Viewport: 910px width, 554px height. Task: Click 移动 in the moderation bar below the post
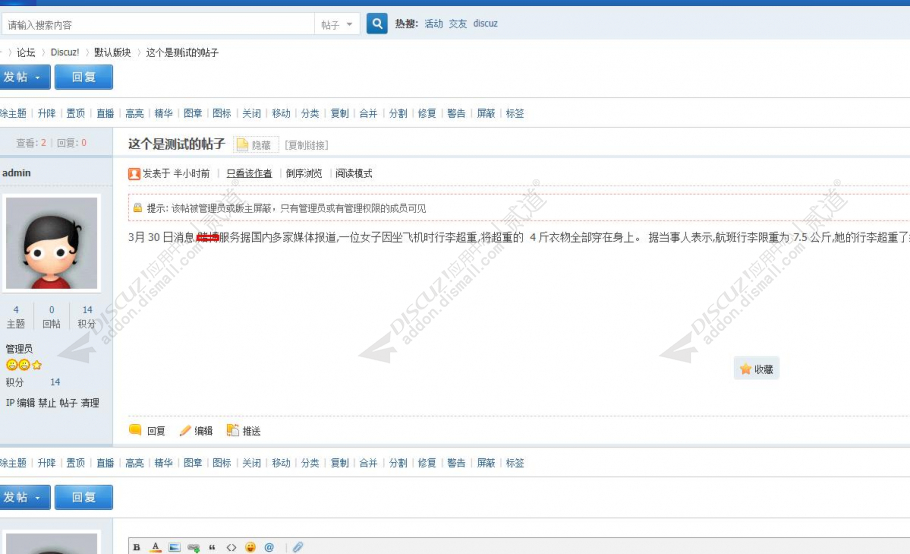point(281,463)
